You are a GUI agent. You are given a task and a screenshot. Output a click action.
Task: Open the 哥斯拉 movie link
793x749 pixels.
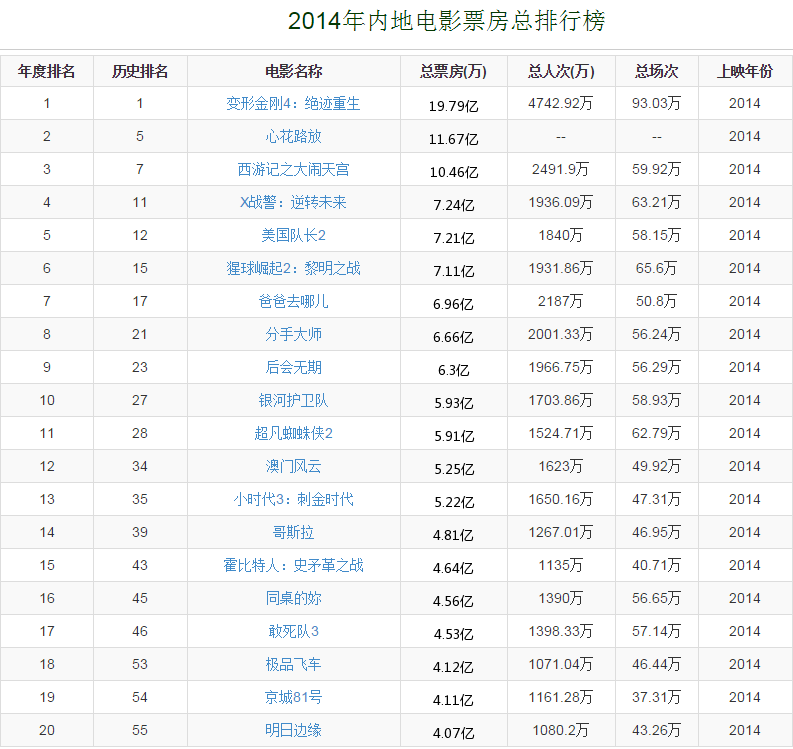pos(293,533)
